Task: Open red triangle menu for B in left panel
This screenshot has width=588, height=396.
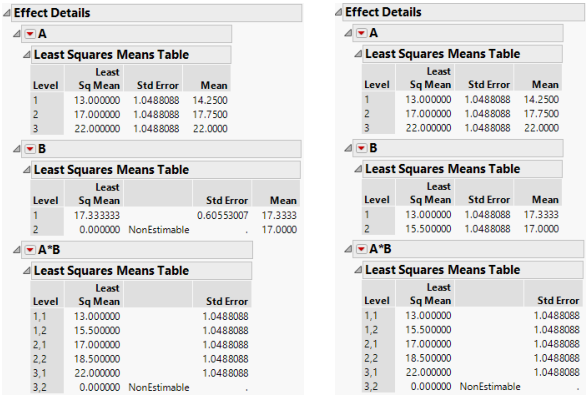Action: pos(30,149)
